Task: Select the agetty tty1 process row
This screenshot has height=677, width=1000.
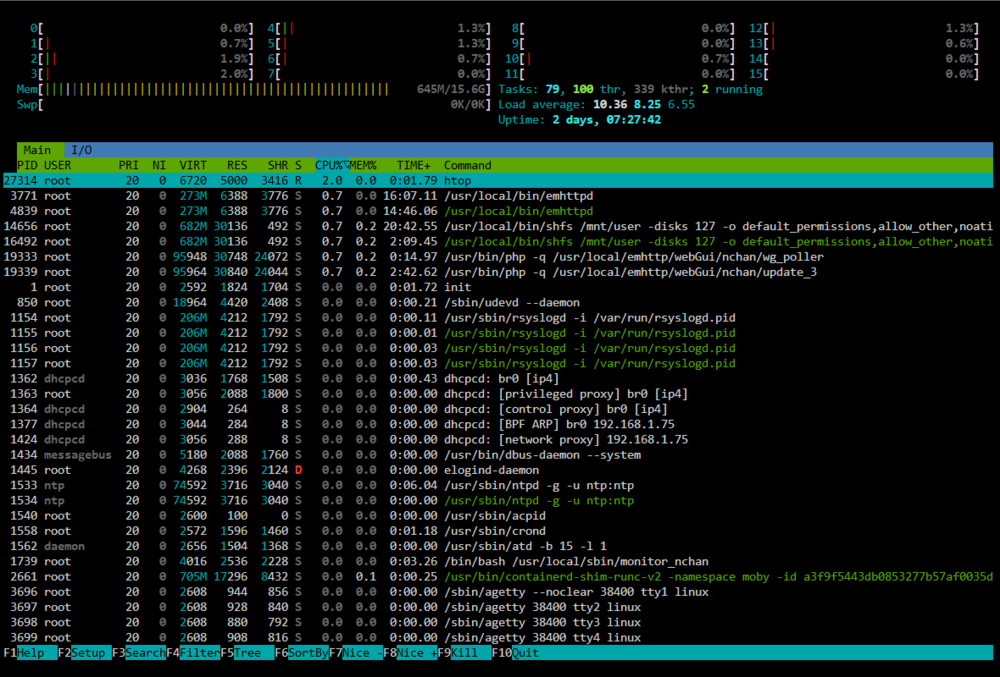Action: point(497,592)
